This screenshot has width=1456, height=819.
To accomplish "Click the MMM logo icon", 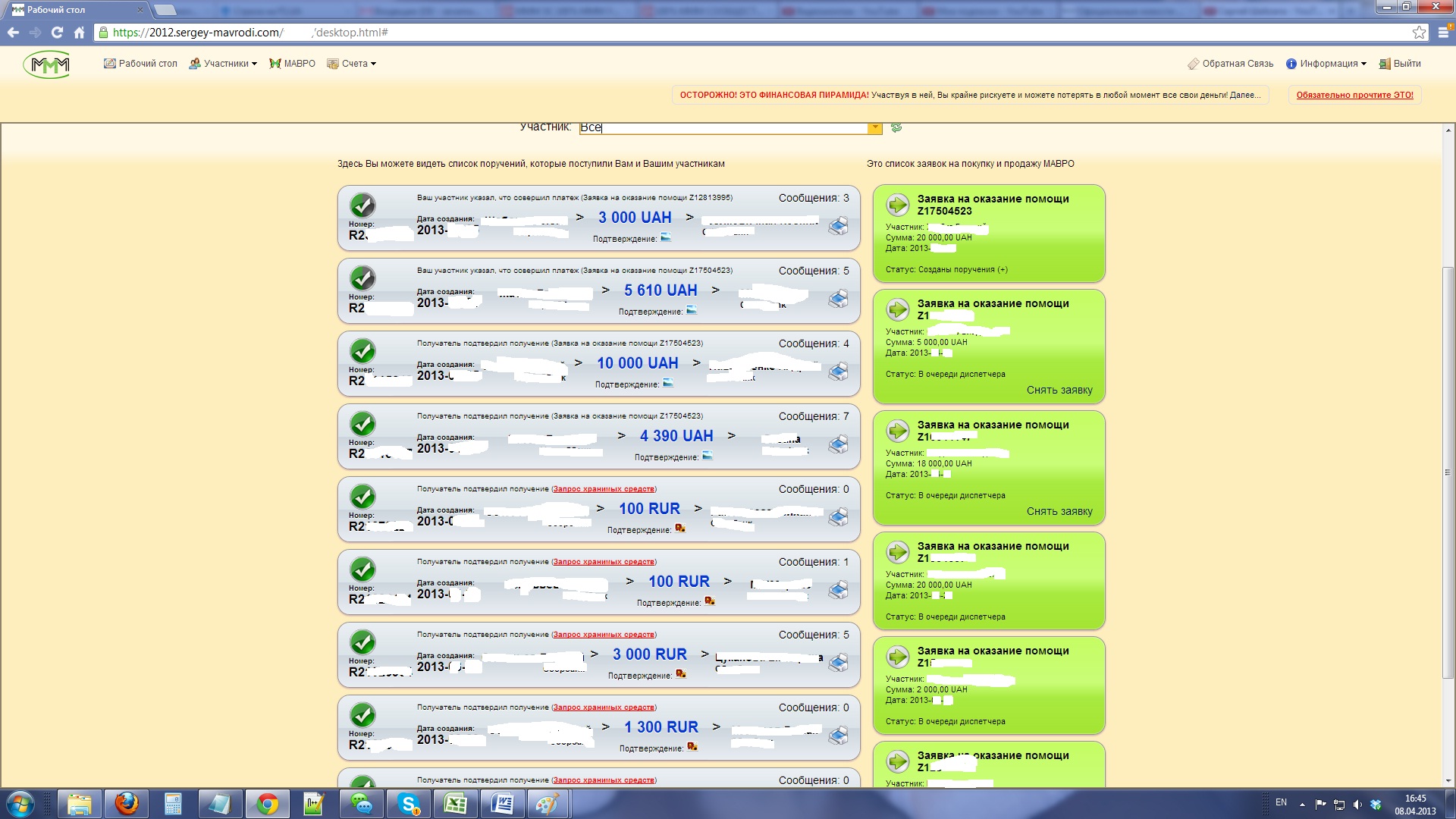I will 47,65.
